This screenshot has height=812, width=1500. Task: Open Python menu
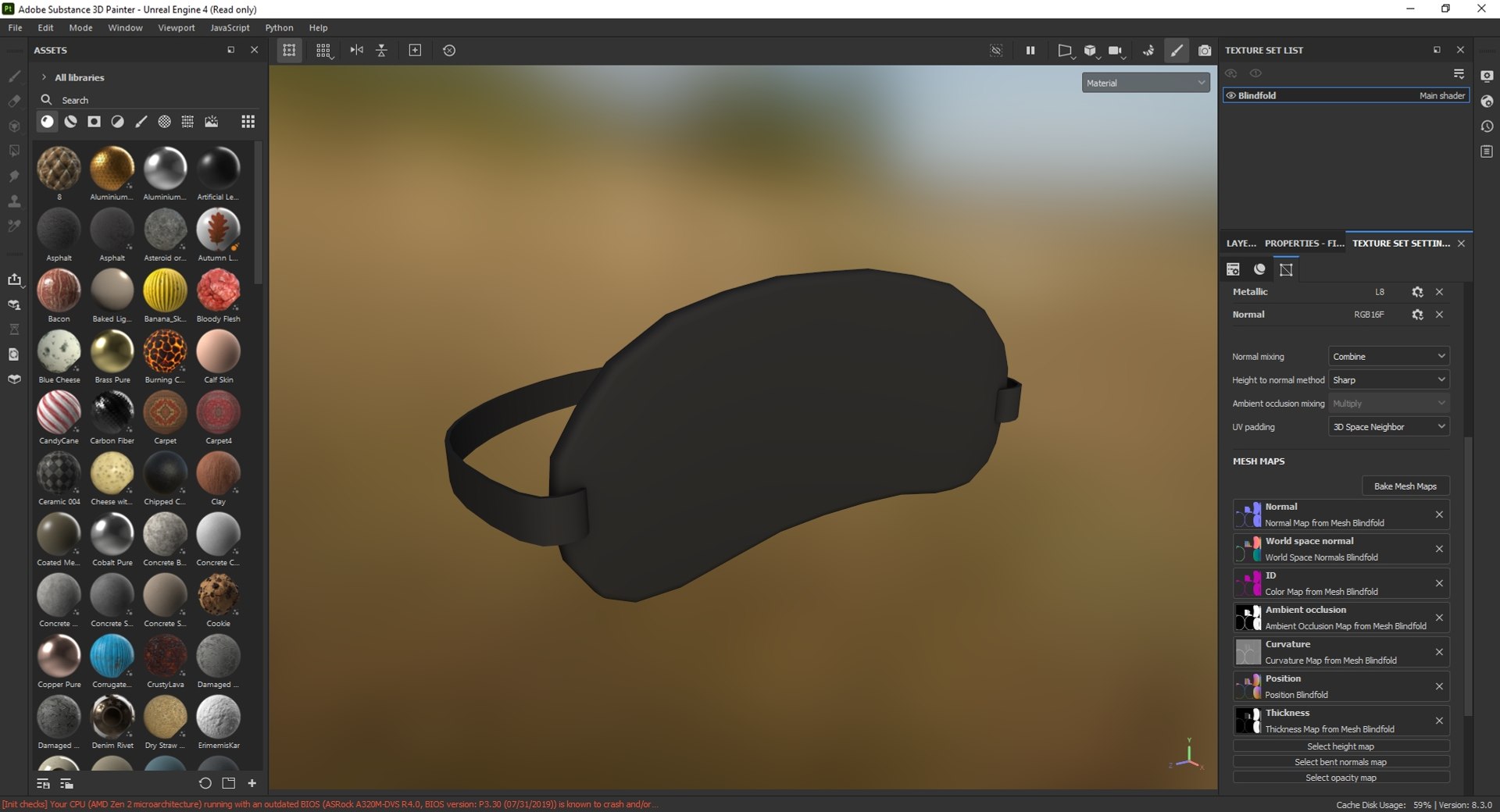coord(279,27)
